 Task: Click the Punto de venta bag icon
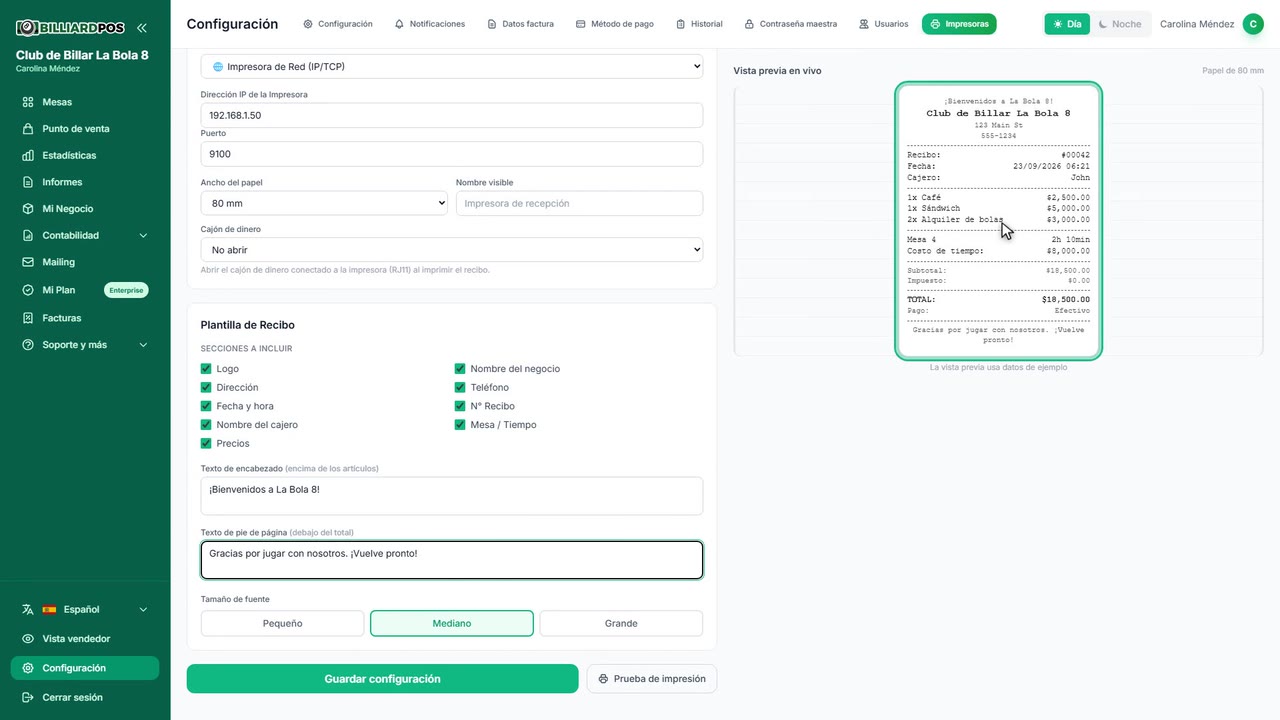[x=28, y=129]
